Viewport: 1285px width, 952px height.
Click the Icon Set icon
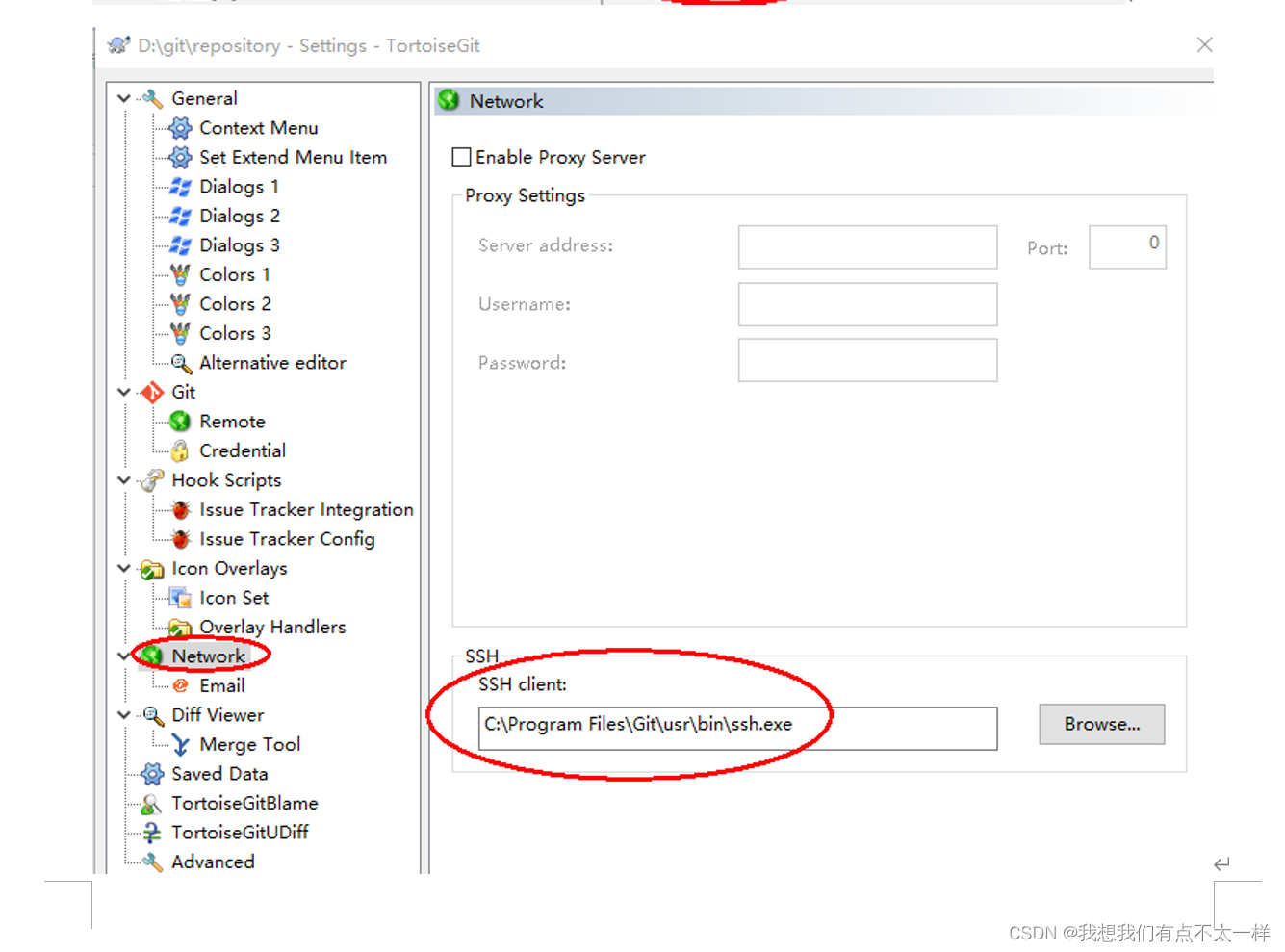click(x=180, y=598)
